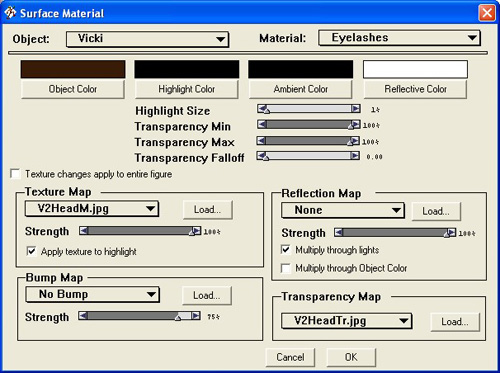Click the Transparency Max slider left arrow
The height and width of the screenshot is (373, 500).
coord(261,140)
